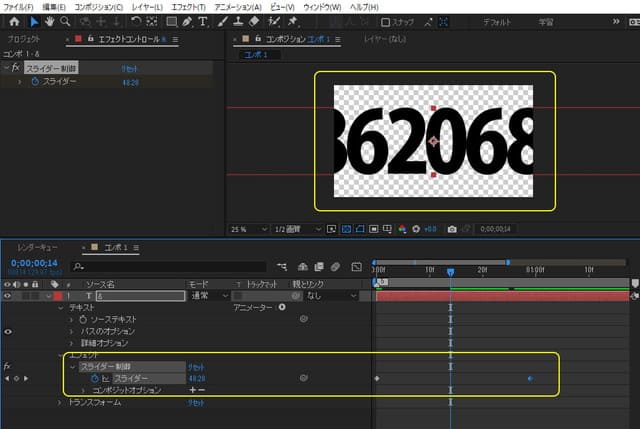This screenshot has width=640, height=429.
Task: Select the Roto Brush tool
Action: 273,22
